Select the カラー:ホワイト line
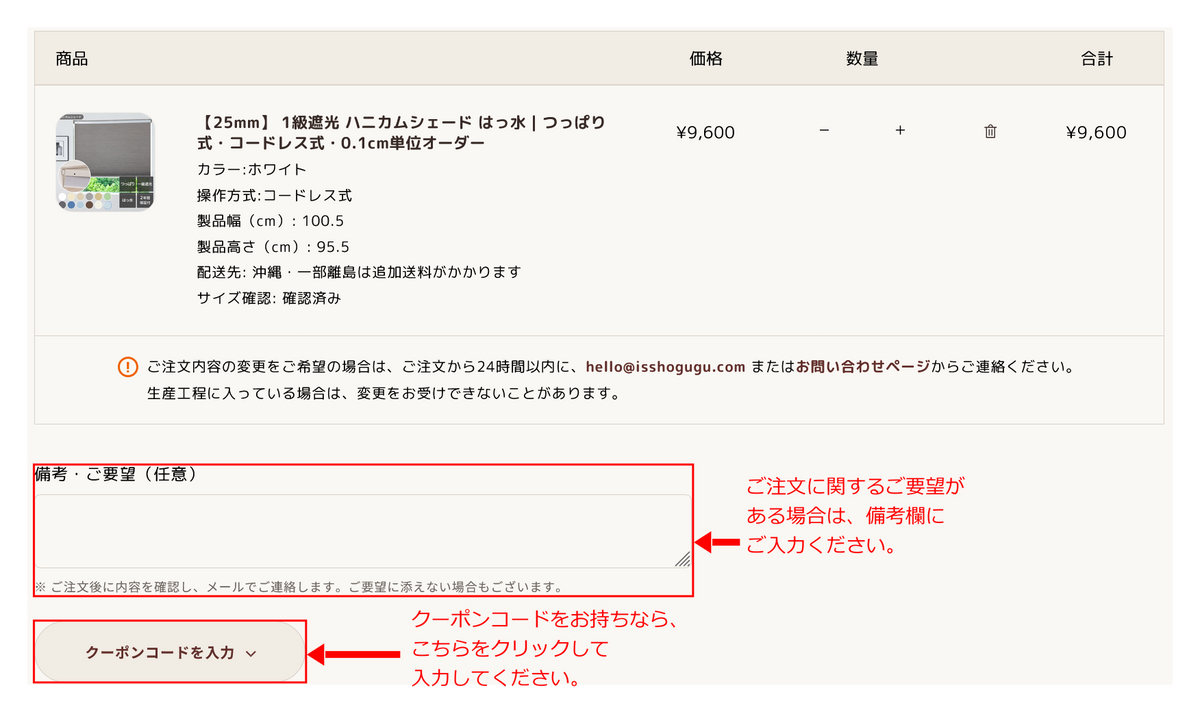This screenshot has height=712, width=1200. pos(252,169)
